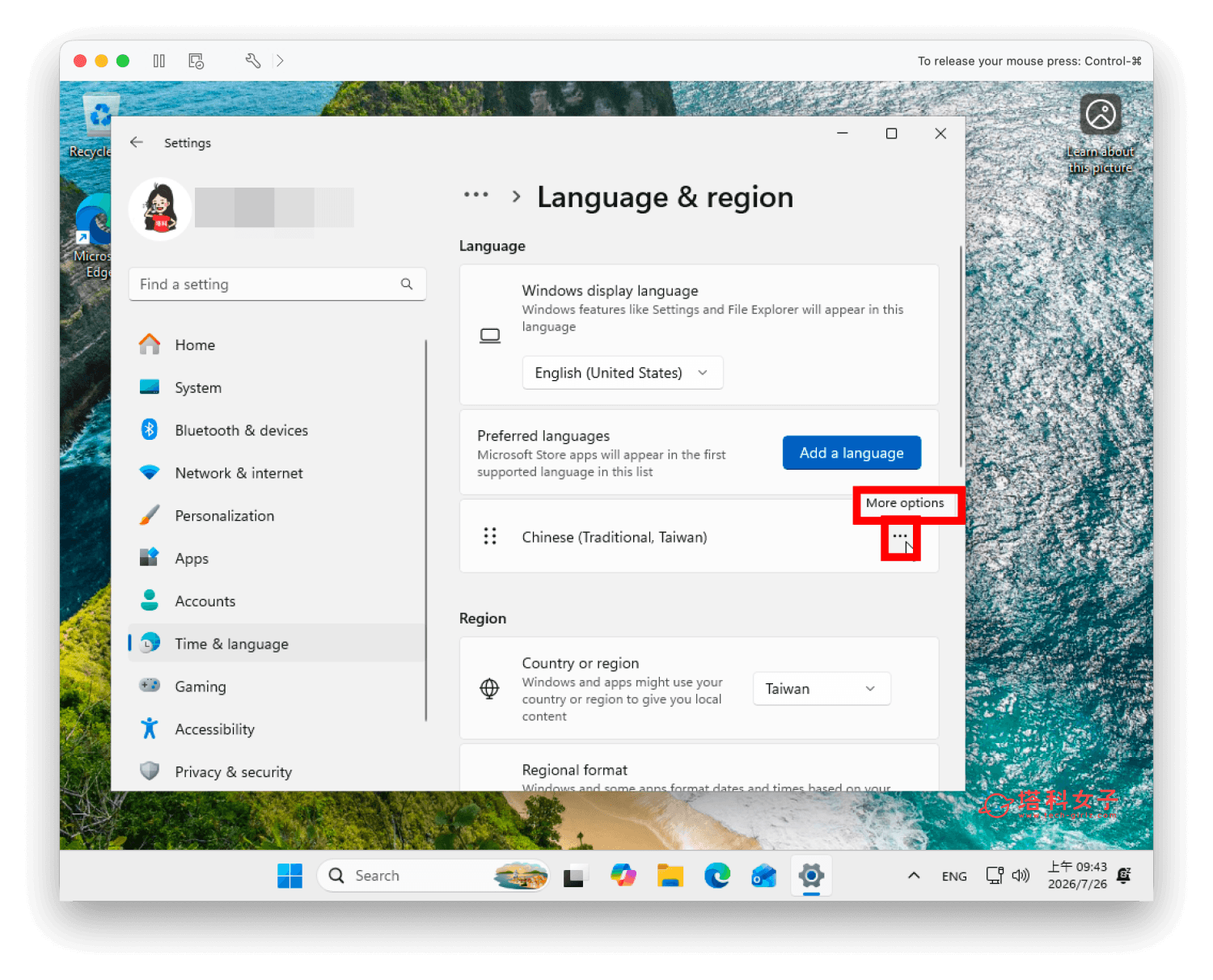Image resolution: width=1213 pixels, height=980 pixels.
Task: Launch Copilot from the taskbar
Action: pyautogui.click(x=623, y=876)
